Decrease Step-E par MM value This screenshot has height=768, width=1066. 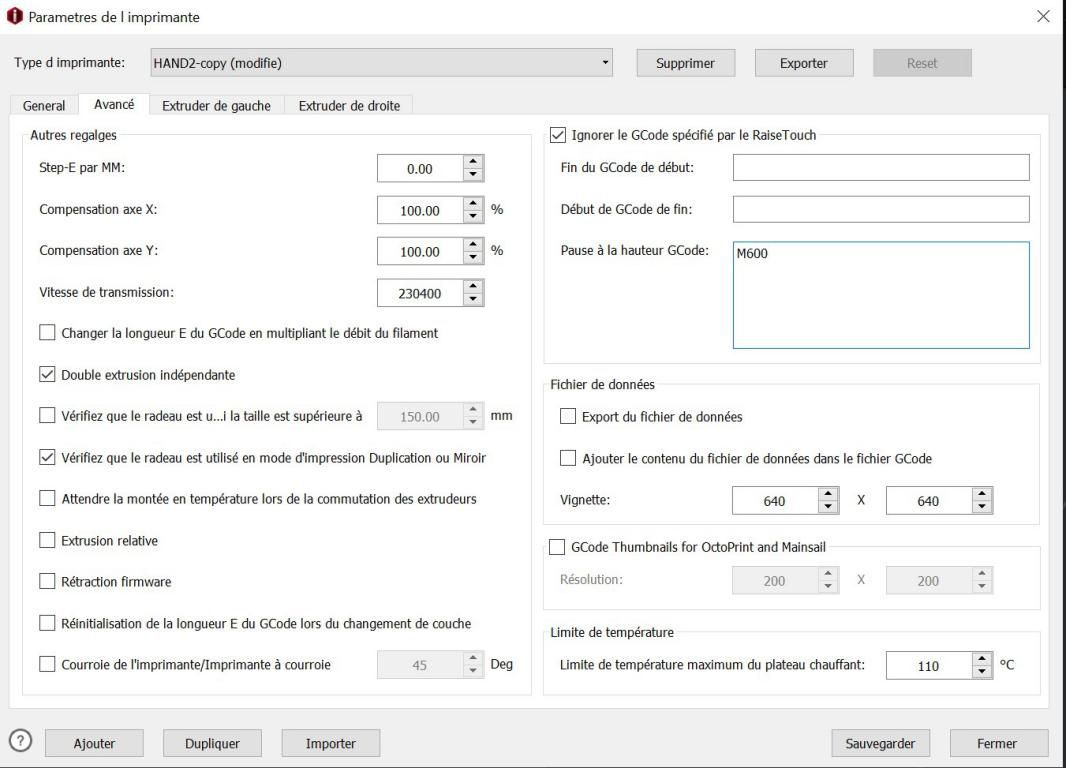click(x=473, y=175)
